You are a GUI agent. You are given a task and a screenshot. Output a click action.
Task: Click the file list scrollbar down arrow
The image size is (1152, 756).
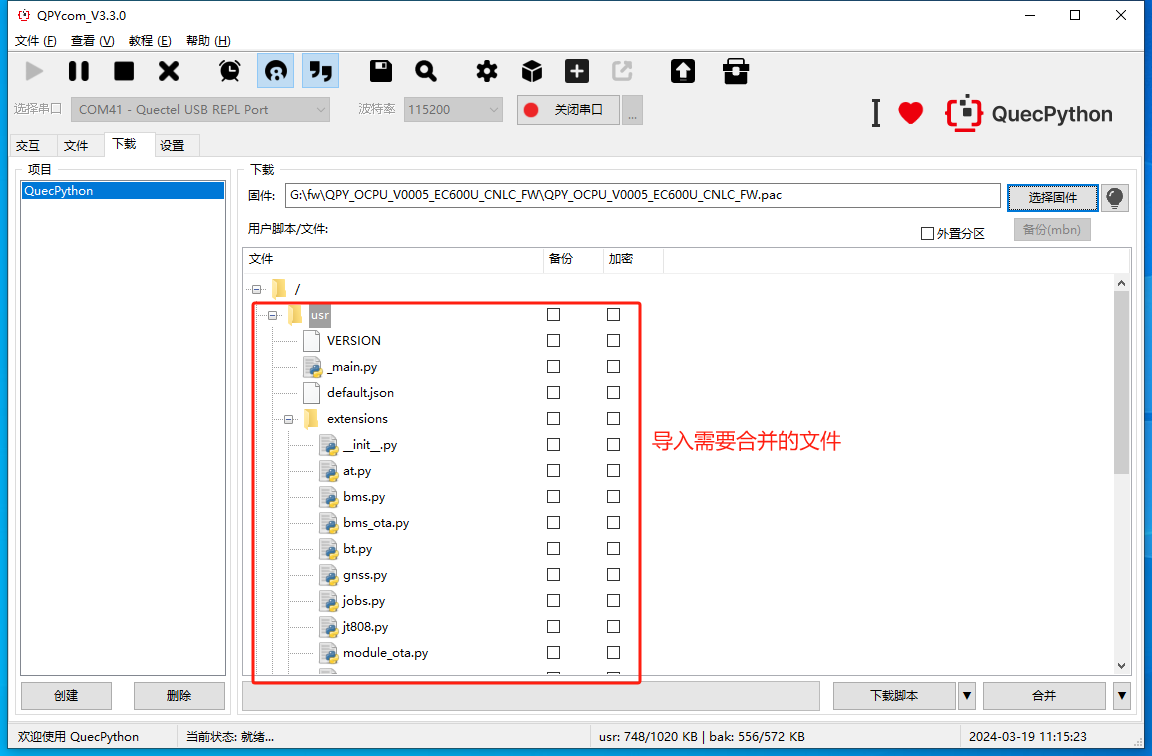tap(1121, 666)
